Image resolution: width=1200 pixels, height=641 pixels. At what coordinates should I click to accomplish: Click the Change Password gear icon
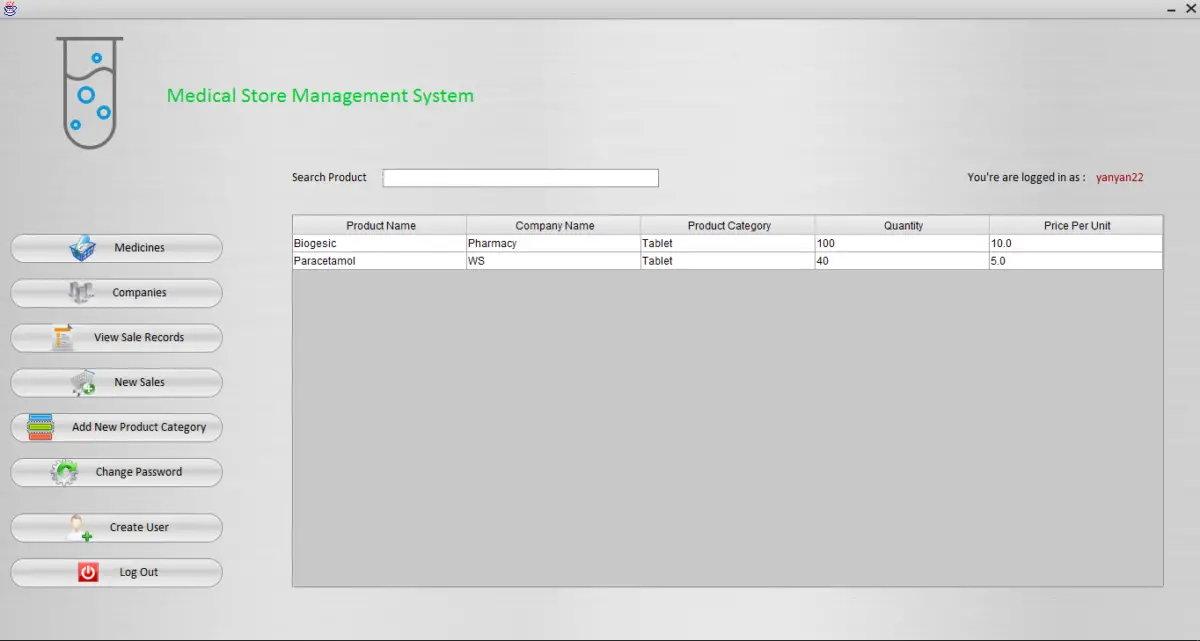[64, 472]
